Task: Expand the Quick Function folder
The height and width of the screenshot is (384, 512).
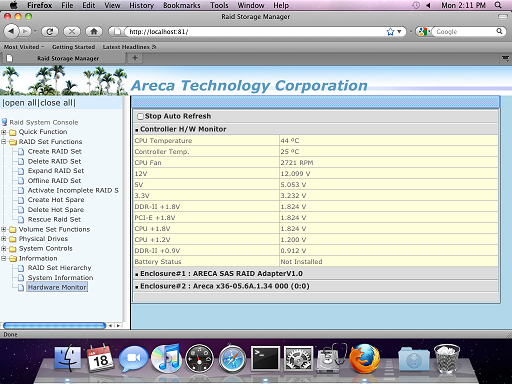Action: pos(4,132)
